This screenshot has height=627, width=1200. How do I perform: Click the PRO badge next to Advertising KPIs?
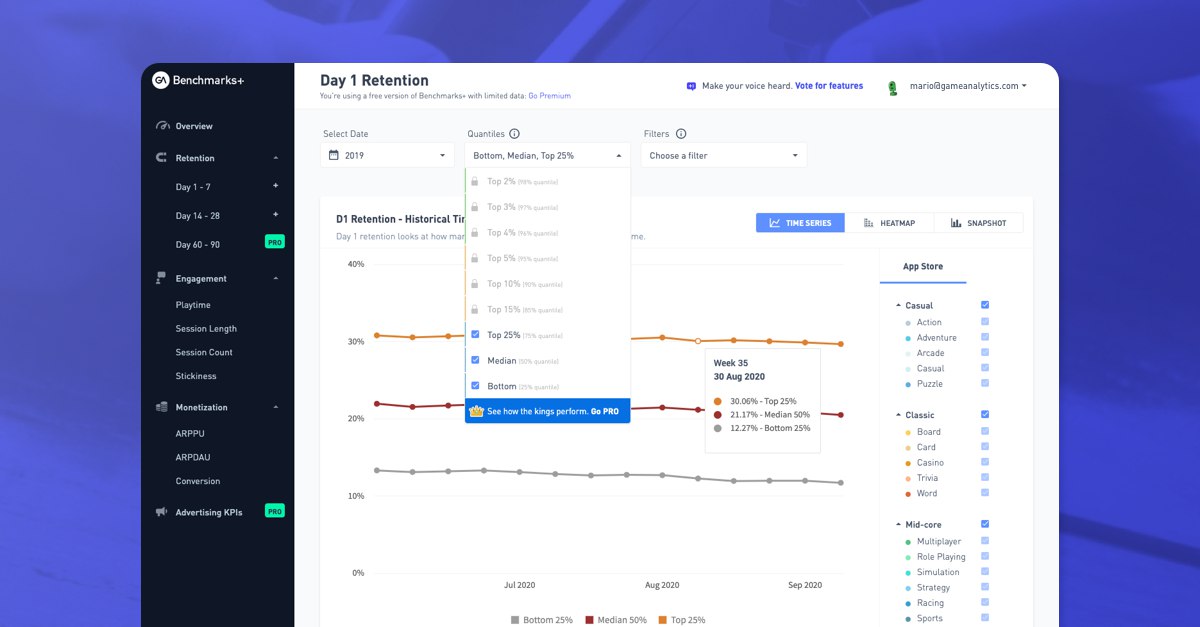pos(274,511)
